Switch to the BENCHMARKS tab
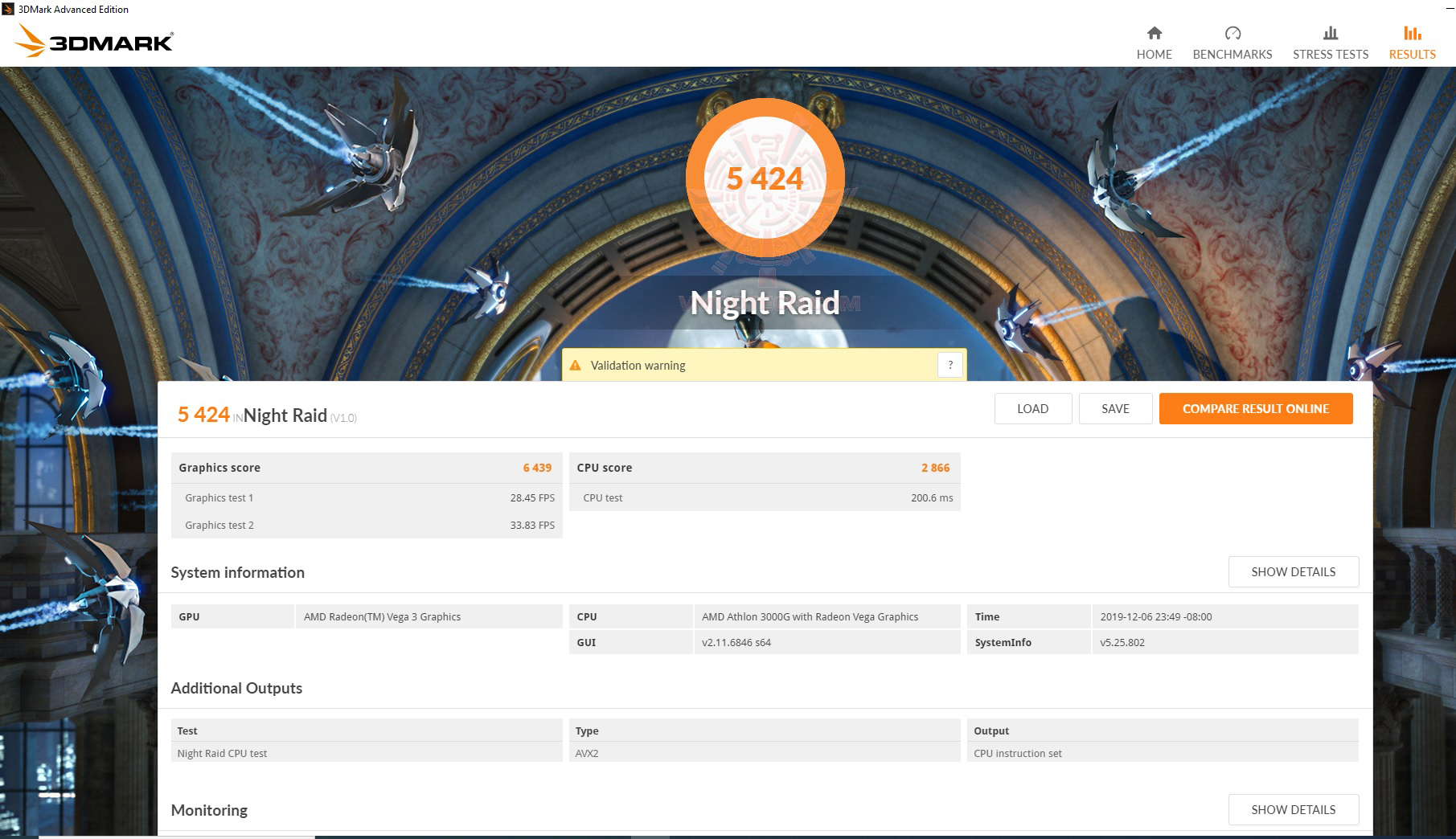Viewport: 1456px width, 839px height. (x=1232, y=43)
